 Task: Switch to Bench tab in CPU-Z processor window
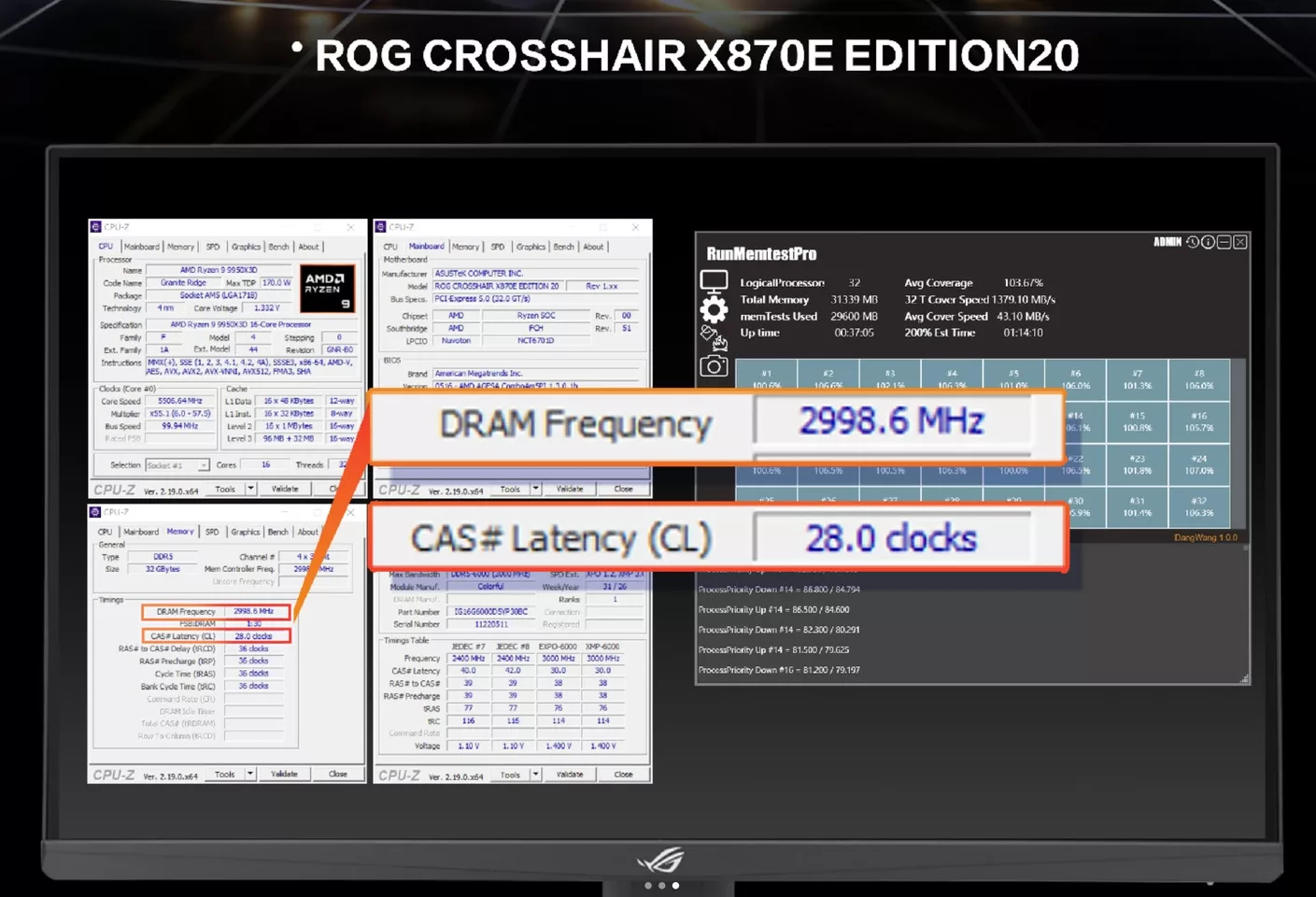(279, 247)
